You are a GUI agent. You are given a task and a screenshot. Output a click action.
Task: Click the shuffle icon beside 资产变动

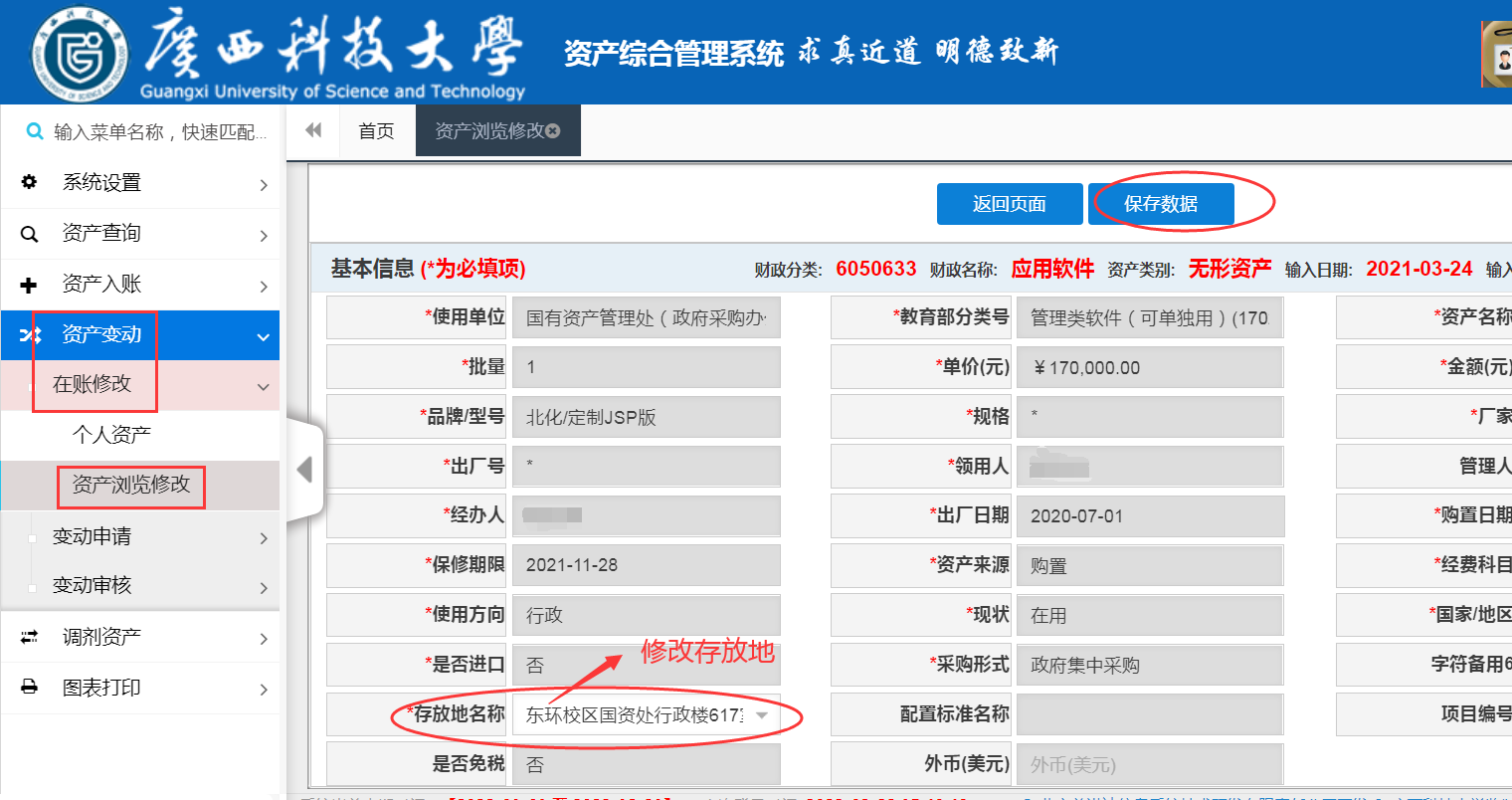tap(29, 335)
